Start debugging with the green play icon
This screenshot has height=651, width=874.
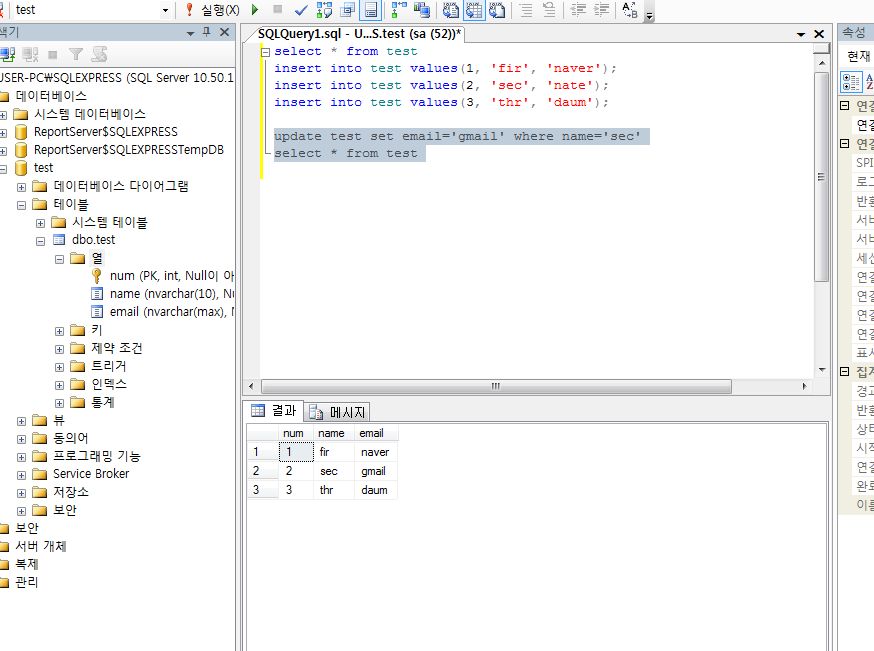[x=255, y=9]
